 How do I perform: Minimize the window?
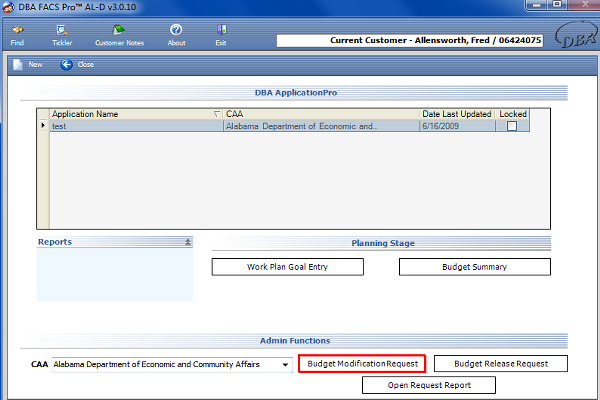pyautogui.click(x=537, y=5)
